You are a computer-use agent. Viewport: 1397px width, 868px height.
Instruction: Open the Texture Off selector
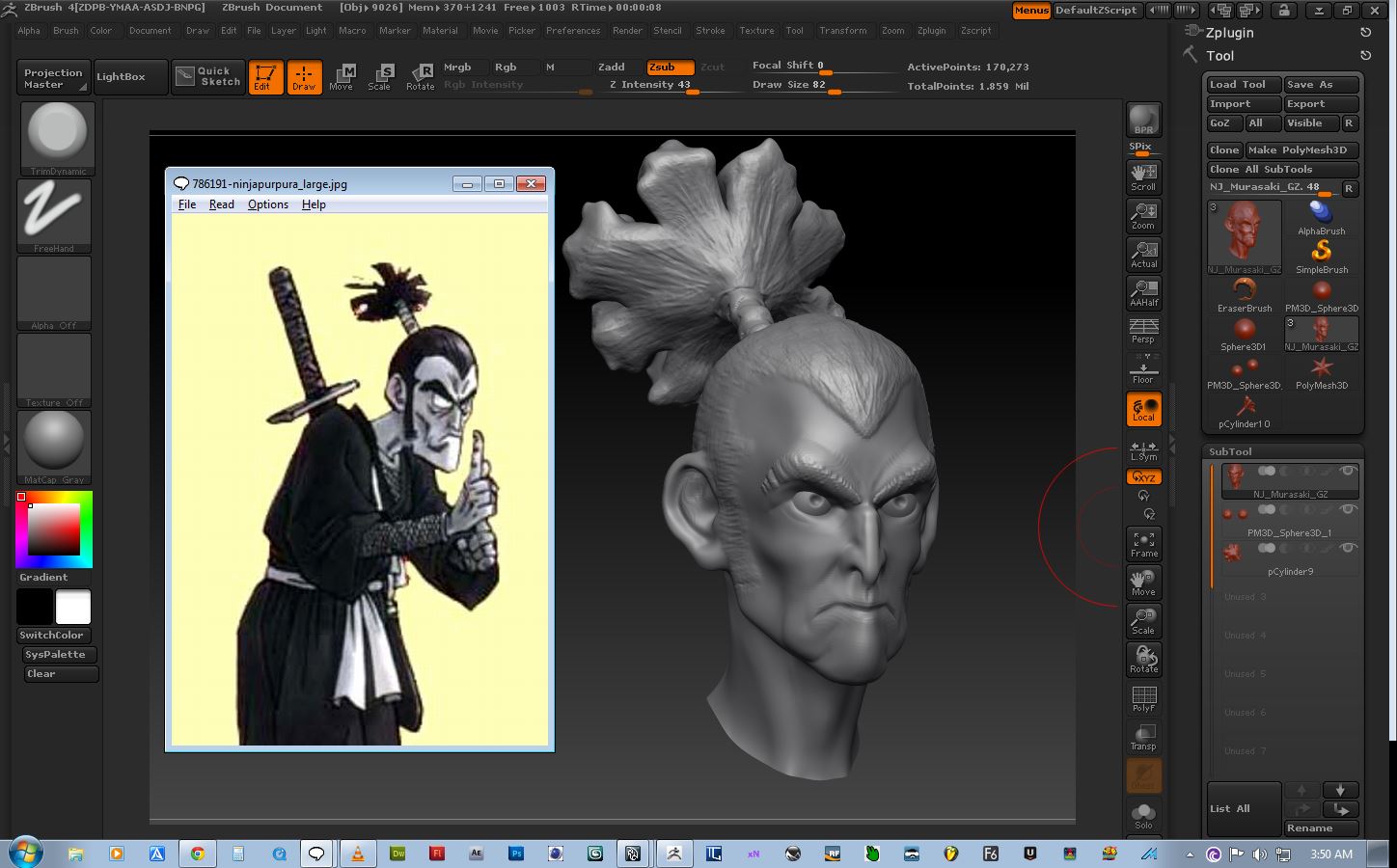coord(54,370)
